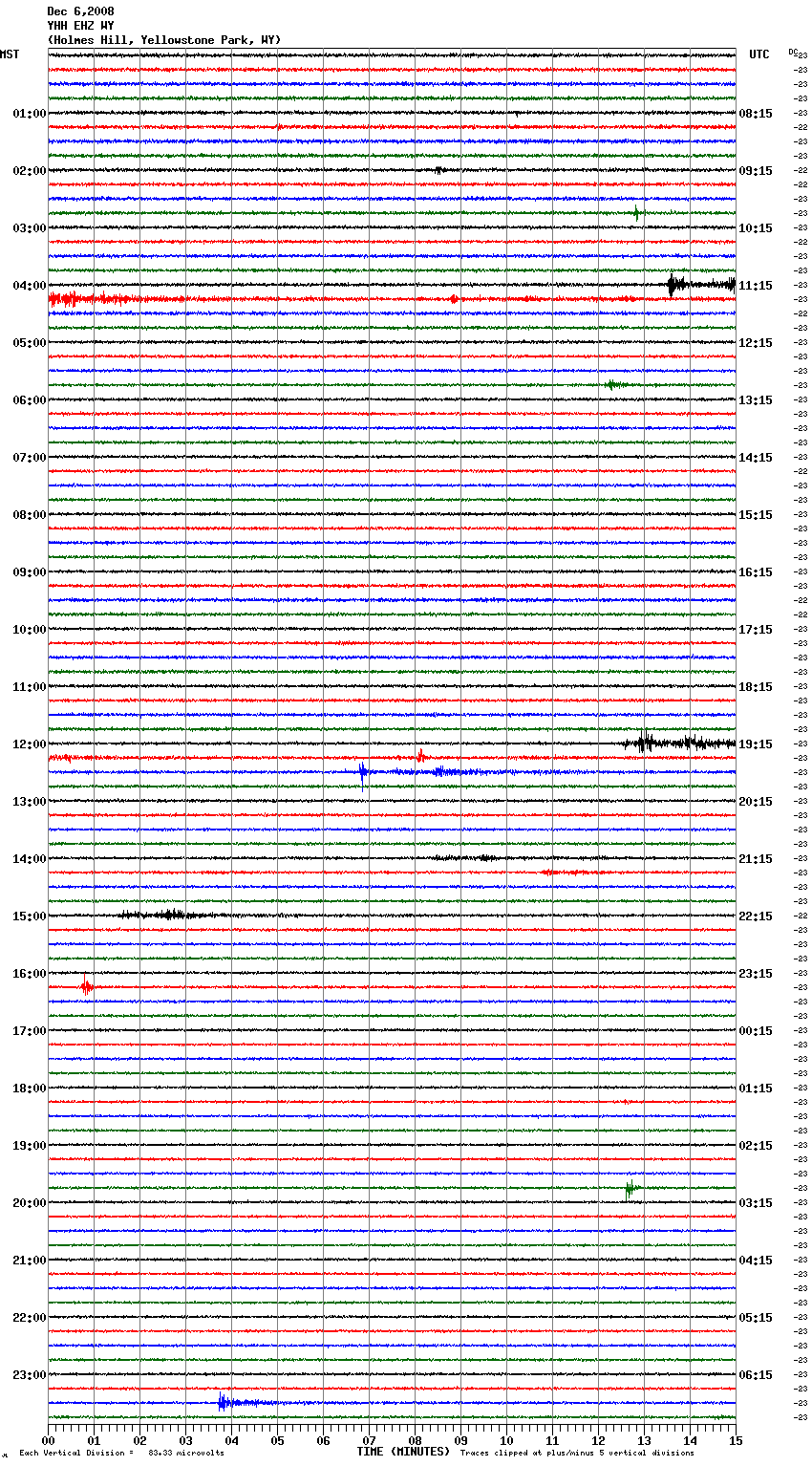Click the black tremor on the 15:00 trace

point(162,915)
